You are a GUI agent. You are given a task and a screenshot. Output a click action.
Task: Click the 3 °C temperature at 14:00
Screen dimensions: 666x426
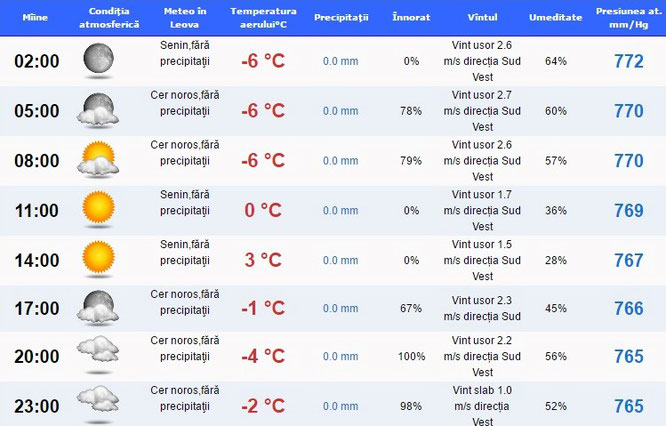point(263,260)
